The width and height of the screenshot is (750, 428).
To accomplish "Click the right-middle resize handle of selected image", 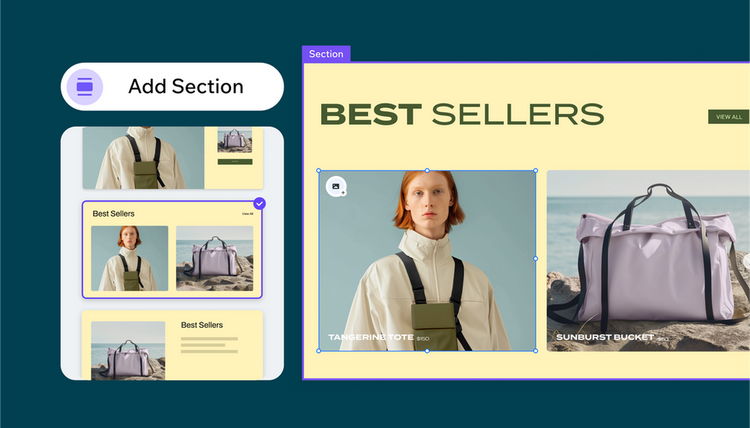I will click(x=536, y=259).
